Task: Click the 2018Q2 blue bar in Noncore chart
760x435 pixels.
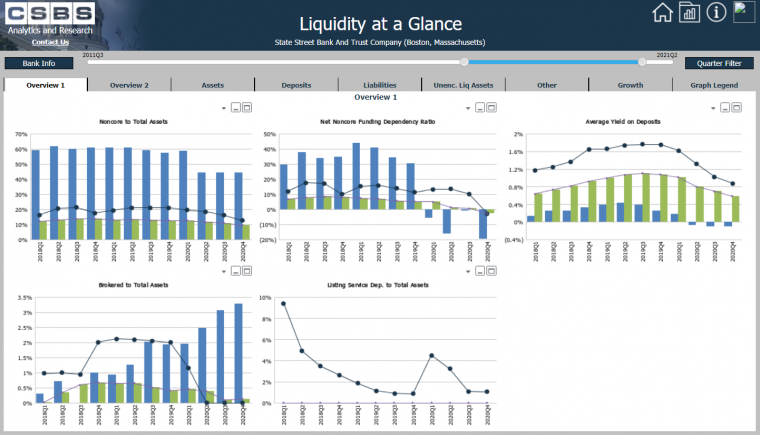Action: 54,193
